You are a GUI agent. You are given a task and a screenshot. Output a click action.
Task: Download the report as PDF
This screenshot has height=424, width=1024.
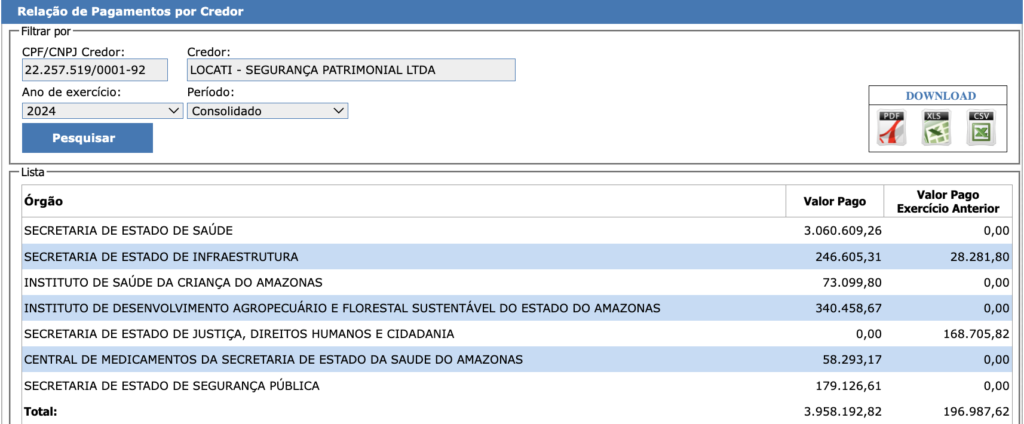point(891,129)
